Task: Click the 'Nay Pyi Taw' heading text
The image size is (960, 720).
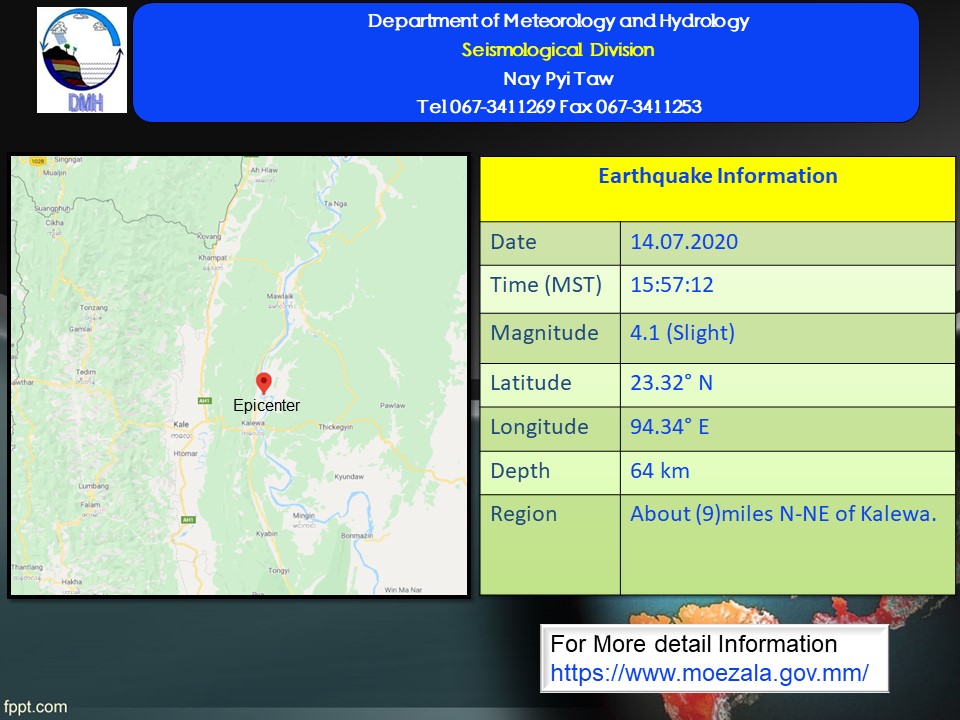Action: (558, 78)
